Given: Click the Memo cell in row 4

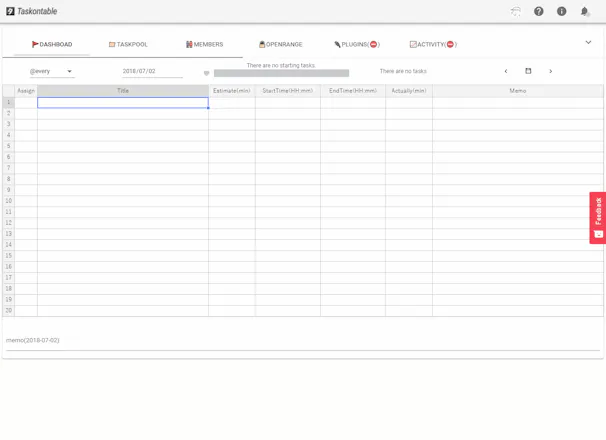Looking at the screenshot, I should point(517,135).
